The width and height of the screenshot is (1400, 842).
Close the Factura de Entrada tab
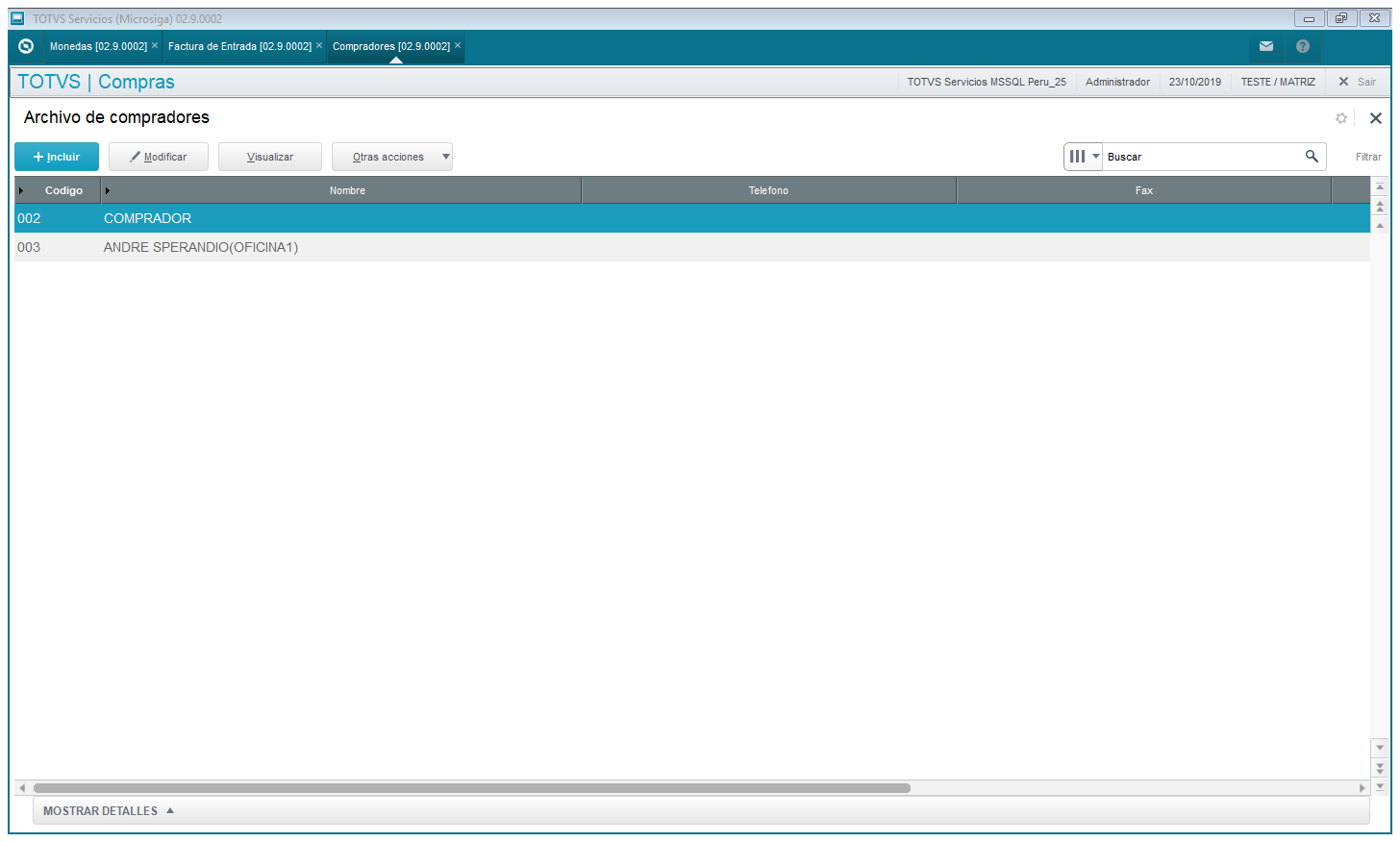point(319,45)
